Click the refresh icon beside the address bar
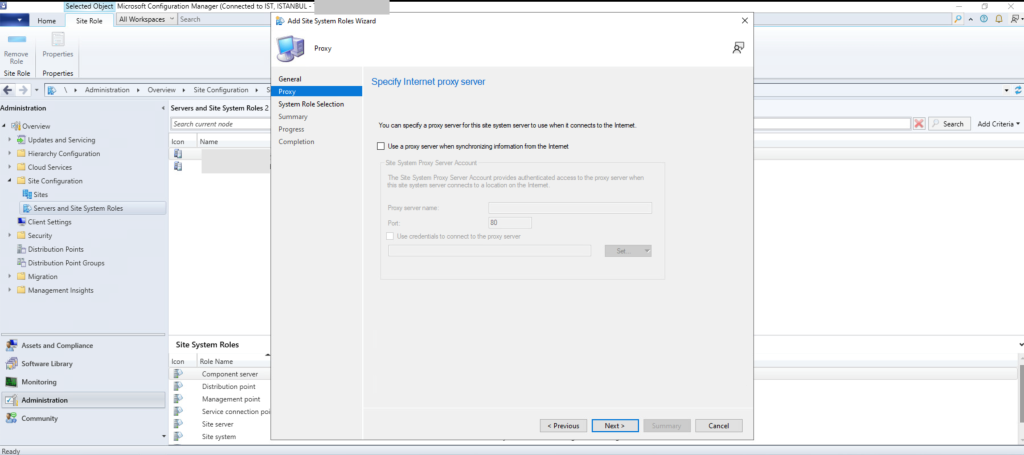 pyautogui.click(x=1017, y=90)
